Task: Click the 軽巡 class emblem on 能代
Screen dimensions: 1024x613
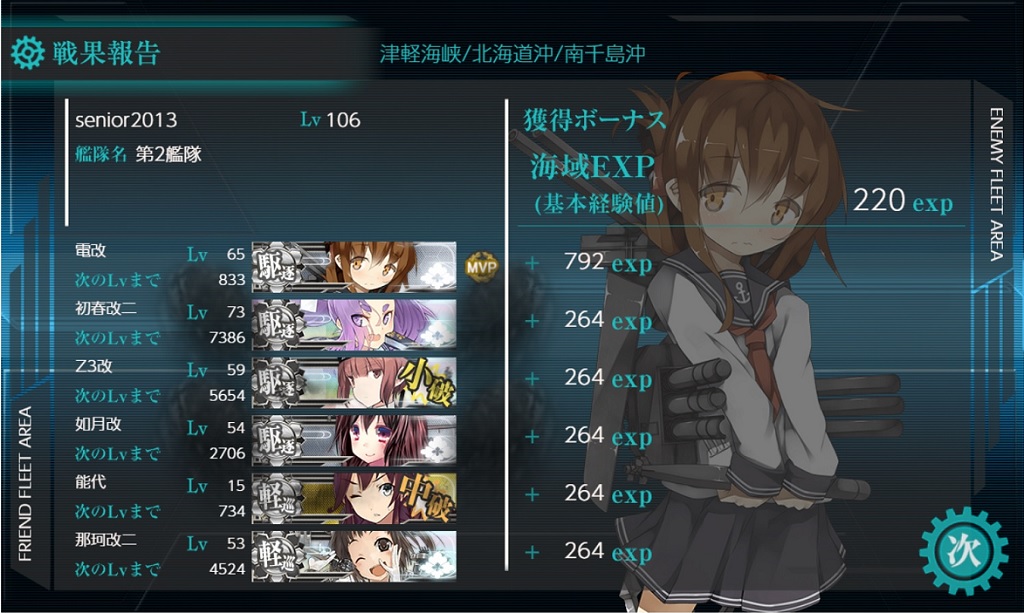Action: pyautogui.click(x=279, y=498)
